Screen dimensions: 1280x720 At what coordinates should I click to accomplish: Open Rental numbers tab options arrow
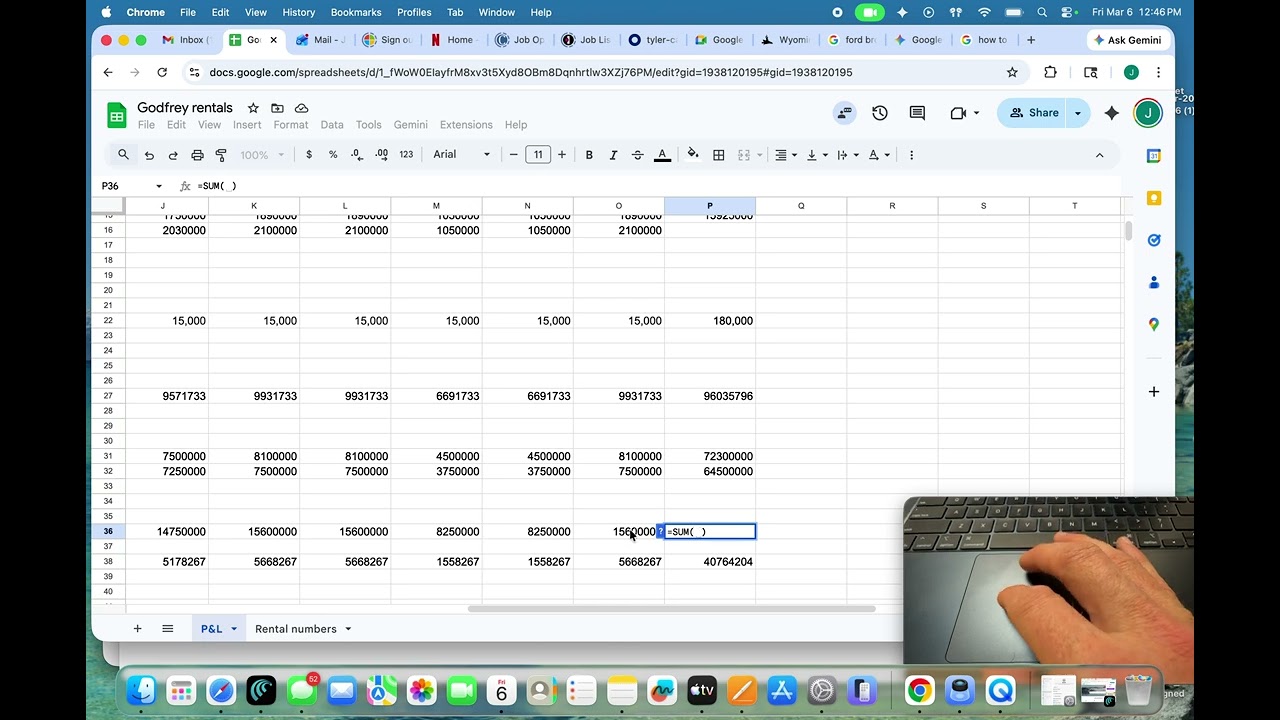[348, 629]
